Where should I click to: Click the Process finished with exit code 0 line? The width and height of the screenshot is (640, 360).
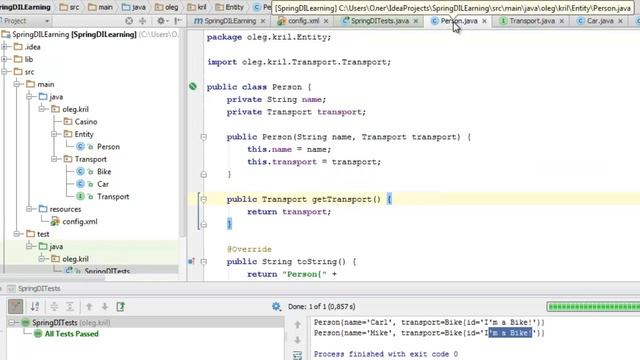pyautogui.click(x=386, y=354)
